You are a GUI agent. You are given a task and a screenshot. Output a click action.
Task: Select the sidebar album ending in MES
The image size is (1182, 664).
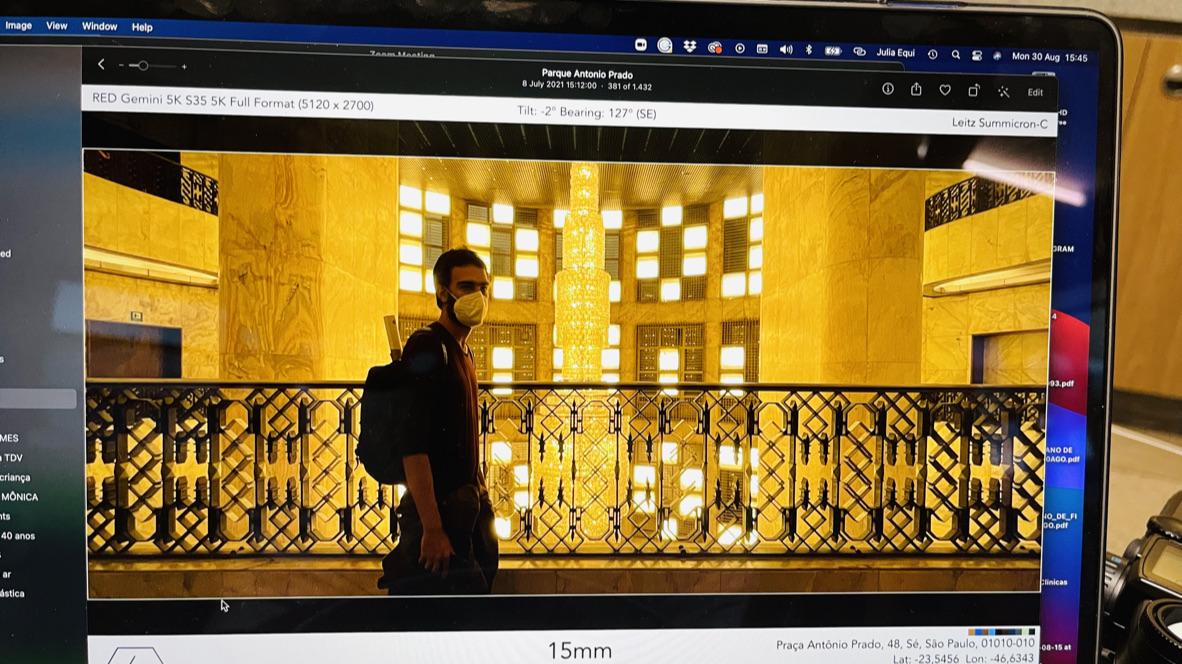(10, 438)
